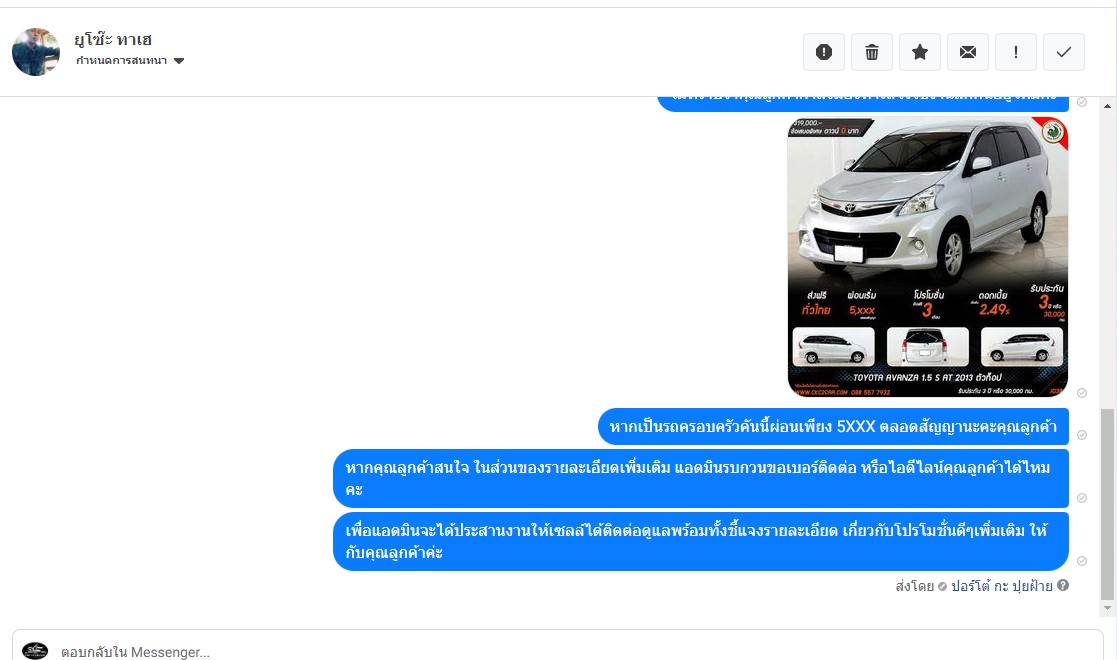Click scrollbar up arrow

[1107, 106]
